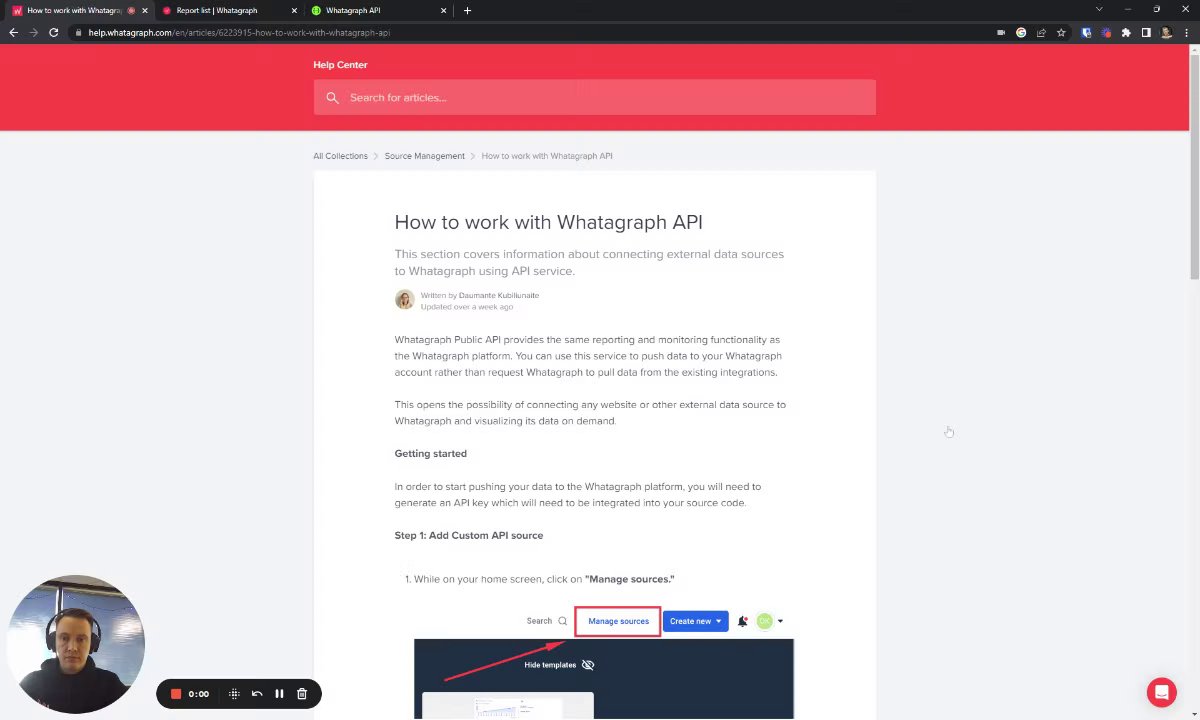1200x720 pixels.
Task: Toggle the browser side panel
Action: (1146, 32)
